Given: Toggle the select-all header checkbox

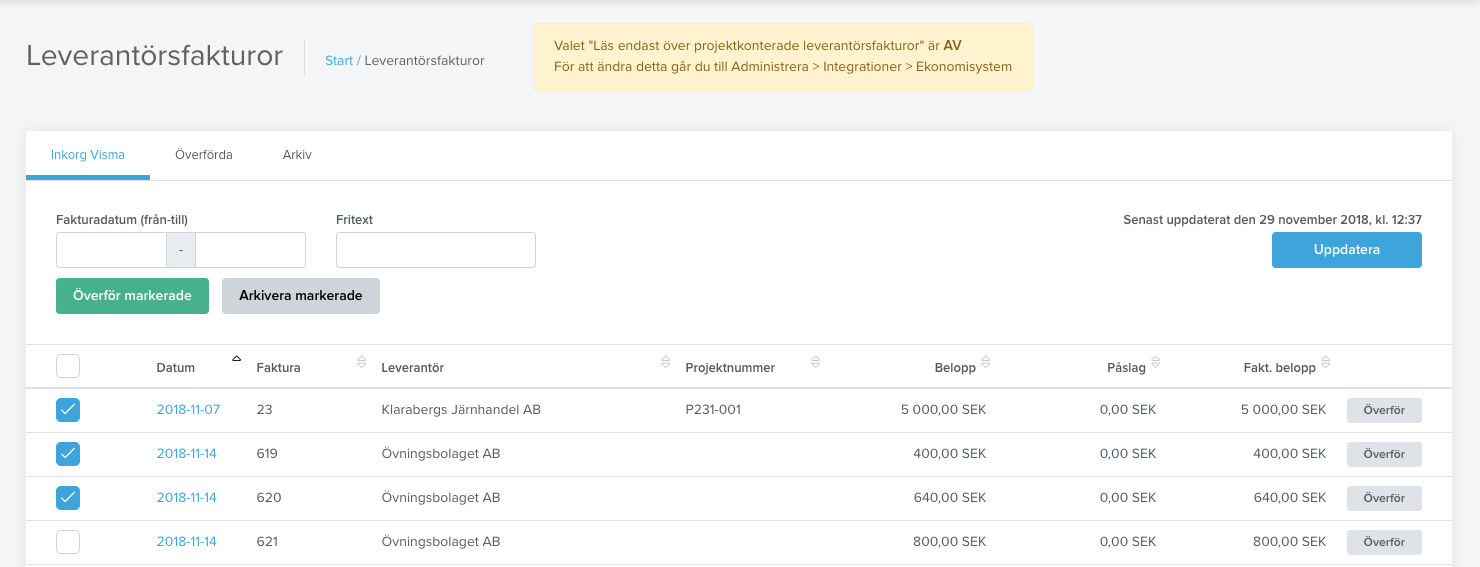Looking at the screenshot, I should pyautogui.click(x=68, y=367).
